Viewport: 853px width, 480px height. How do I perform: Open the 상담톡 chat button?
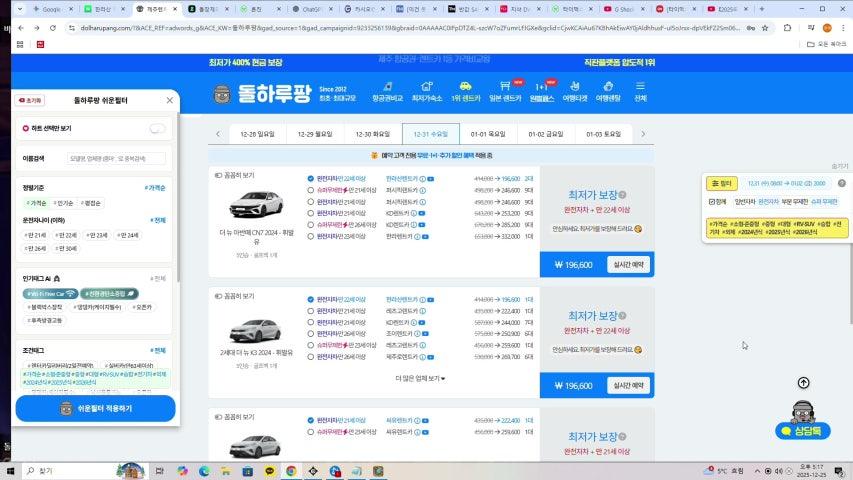(803, 431)
